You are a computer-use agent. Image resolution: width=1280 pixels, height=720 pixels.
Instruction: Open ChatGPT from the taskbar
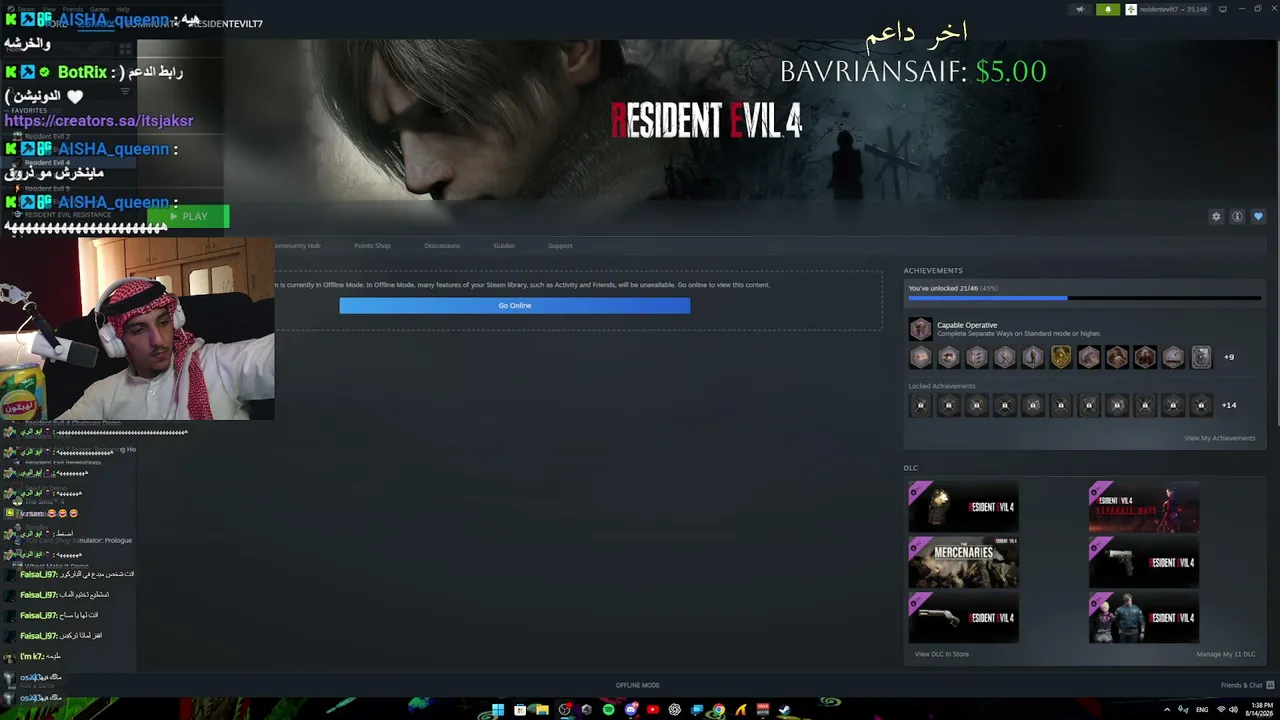click(675, 710)
